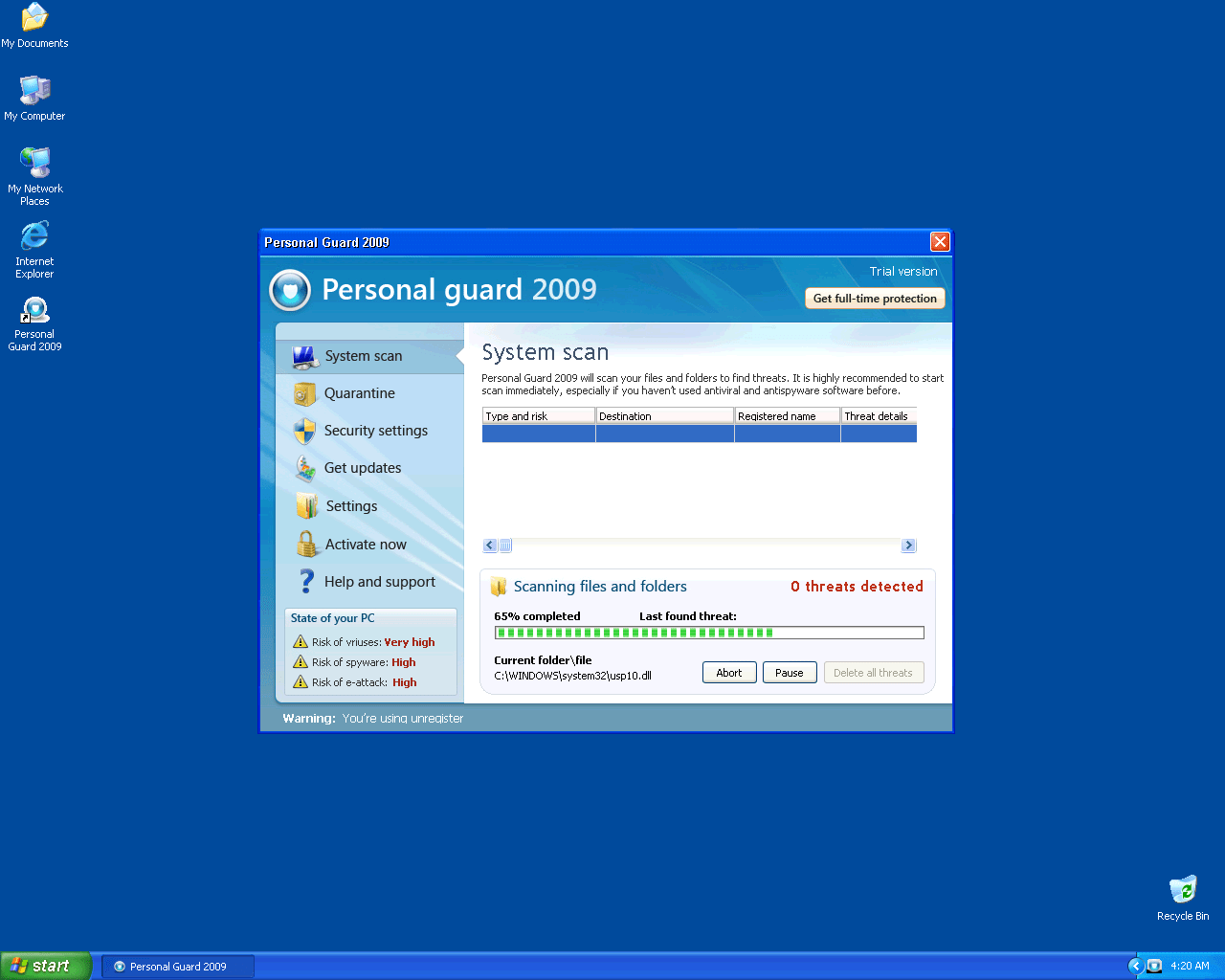1225x980 pixels.
Task: Click the Activate now padlock icon
Action: [x=306, y=545]
